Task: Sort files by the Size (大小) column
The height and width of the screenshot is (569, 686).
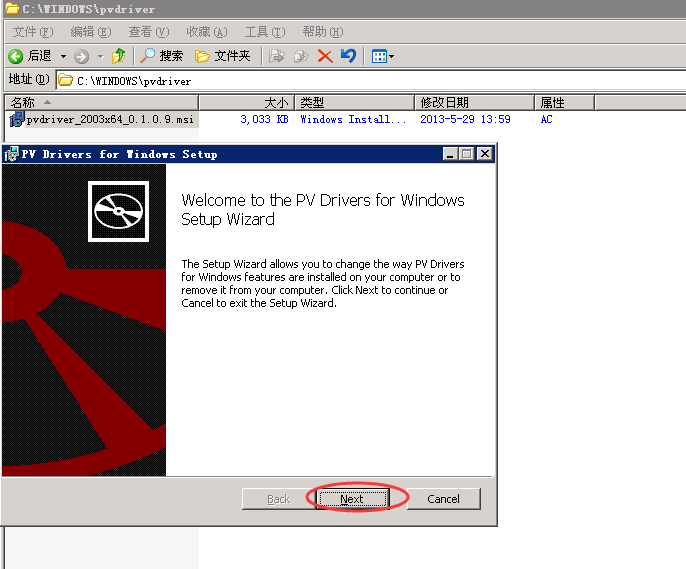Action: 247,102
